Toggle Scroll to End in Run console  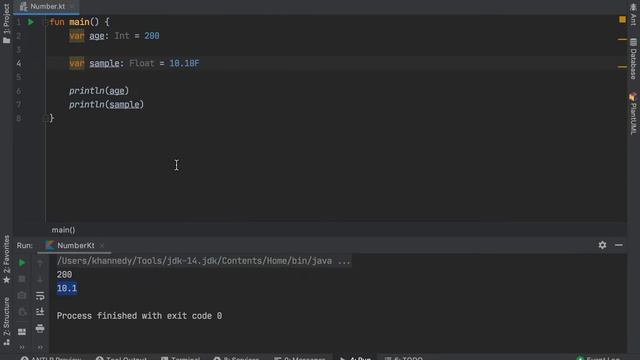(40, 312)
